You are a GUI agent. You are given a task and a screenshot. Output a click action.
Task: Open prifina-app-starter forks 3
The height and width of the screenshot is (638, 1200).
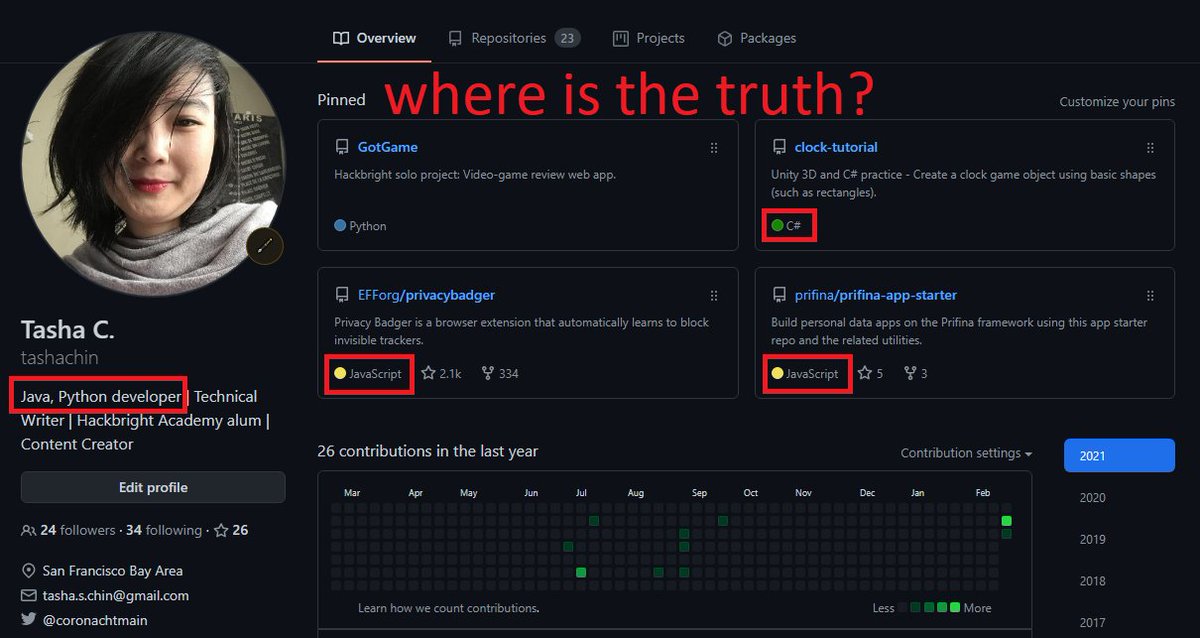coord(916,373)
